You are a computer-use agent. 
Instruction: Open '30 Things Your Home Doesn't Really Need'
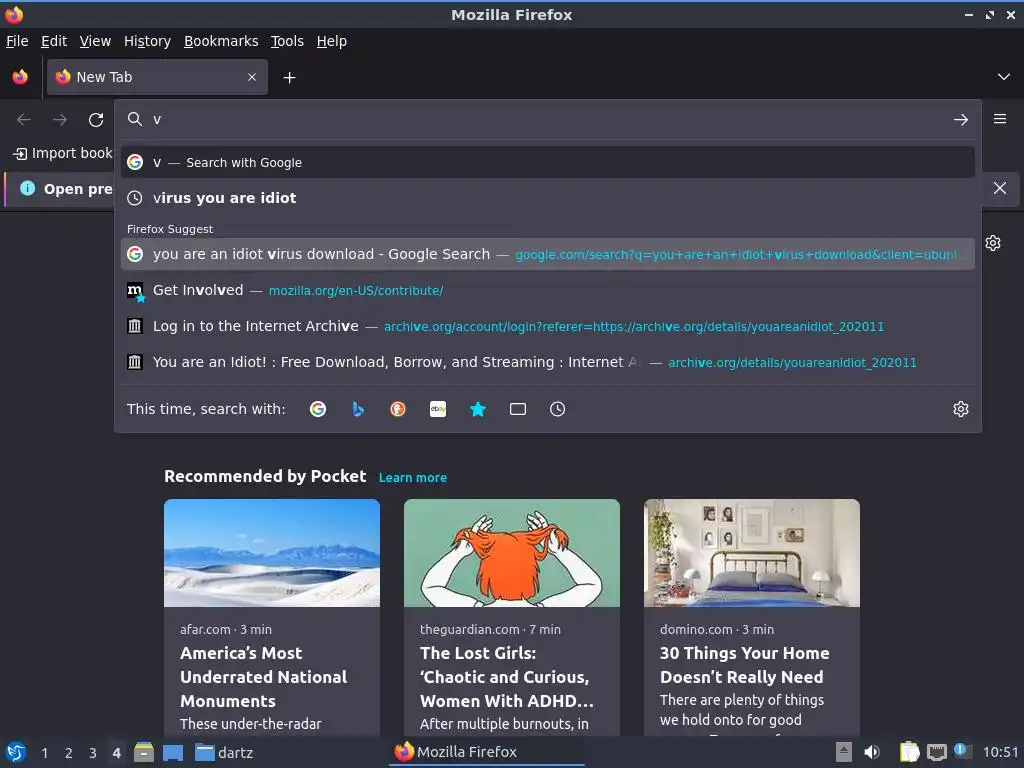744,665
